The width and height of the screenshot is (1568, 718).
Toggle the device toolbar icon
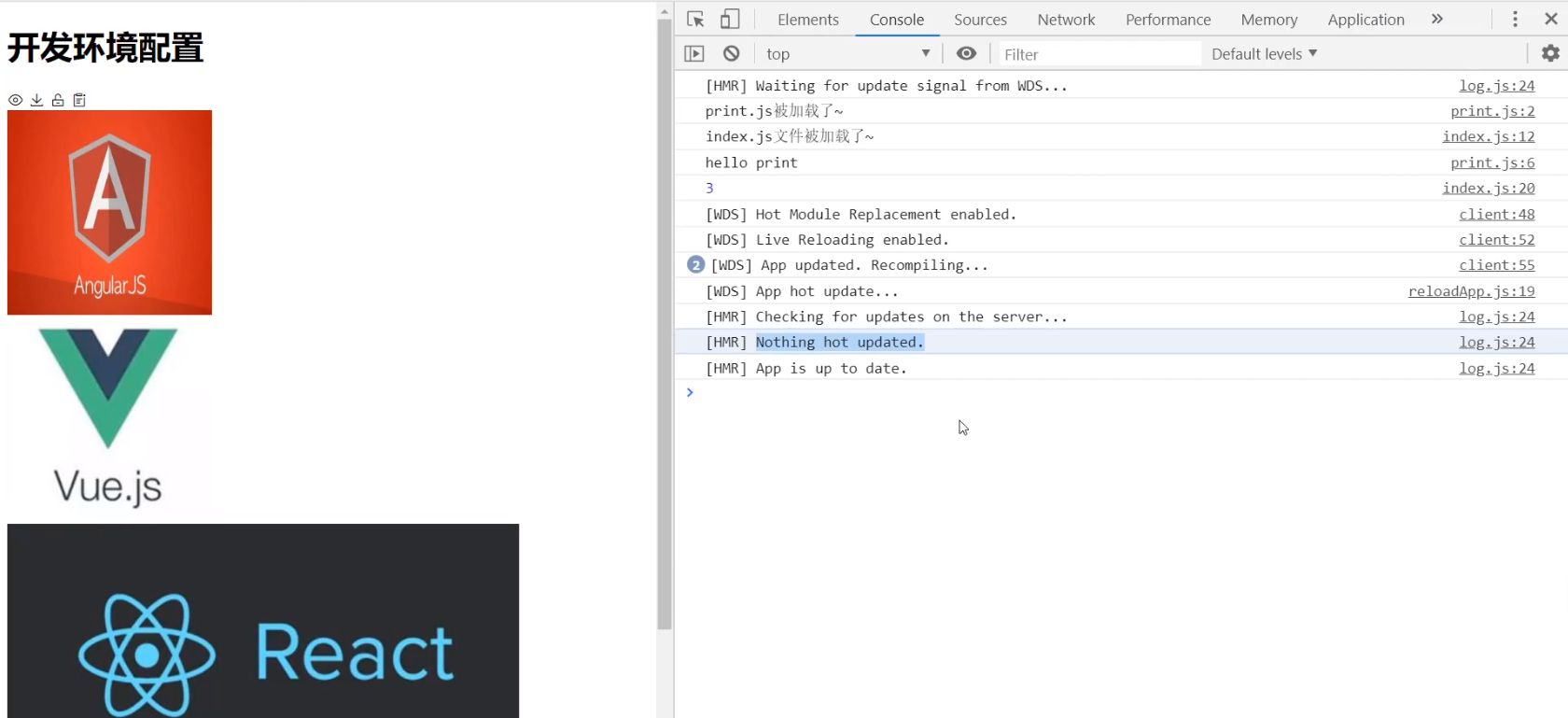tap(730, 19)
